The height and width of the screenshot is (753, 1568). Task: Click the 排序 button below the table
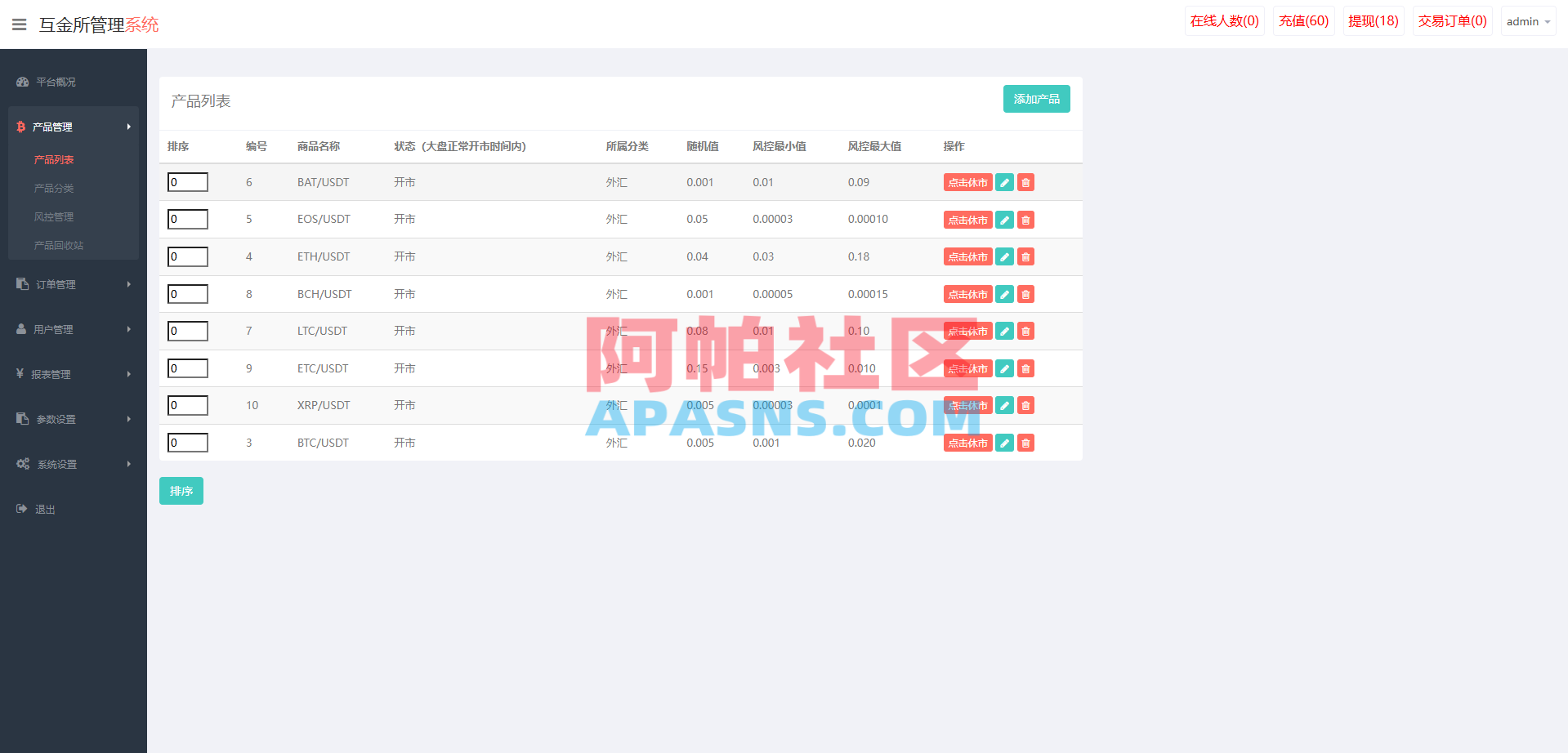point(181,491)
